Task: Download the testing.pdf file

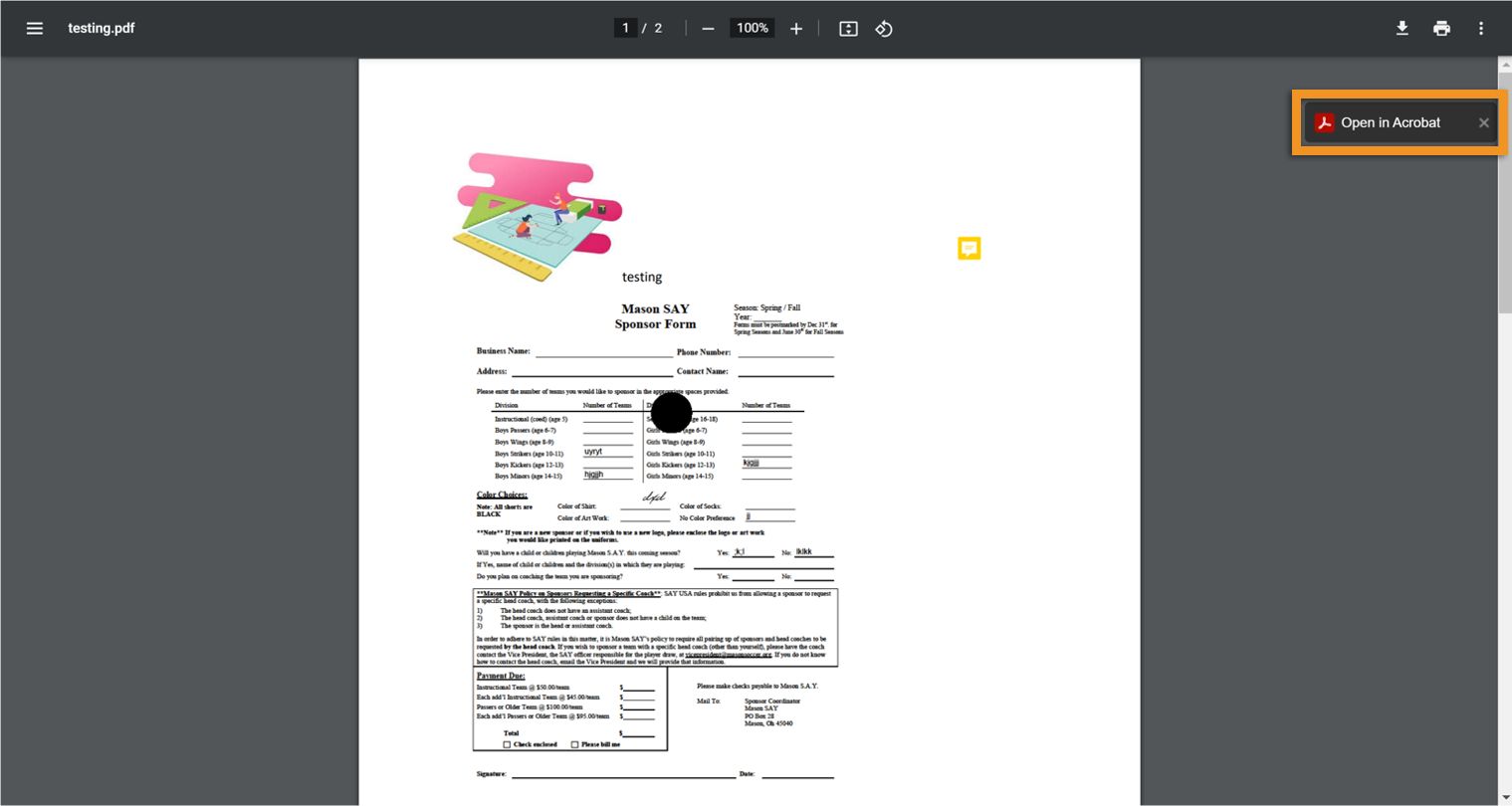Action: coord(1402,28)
